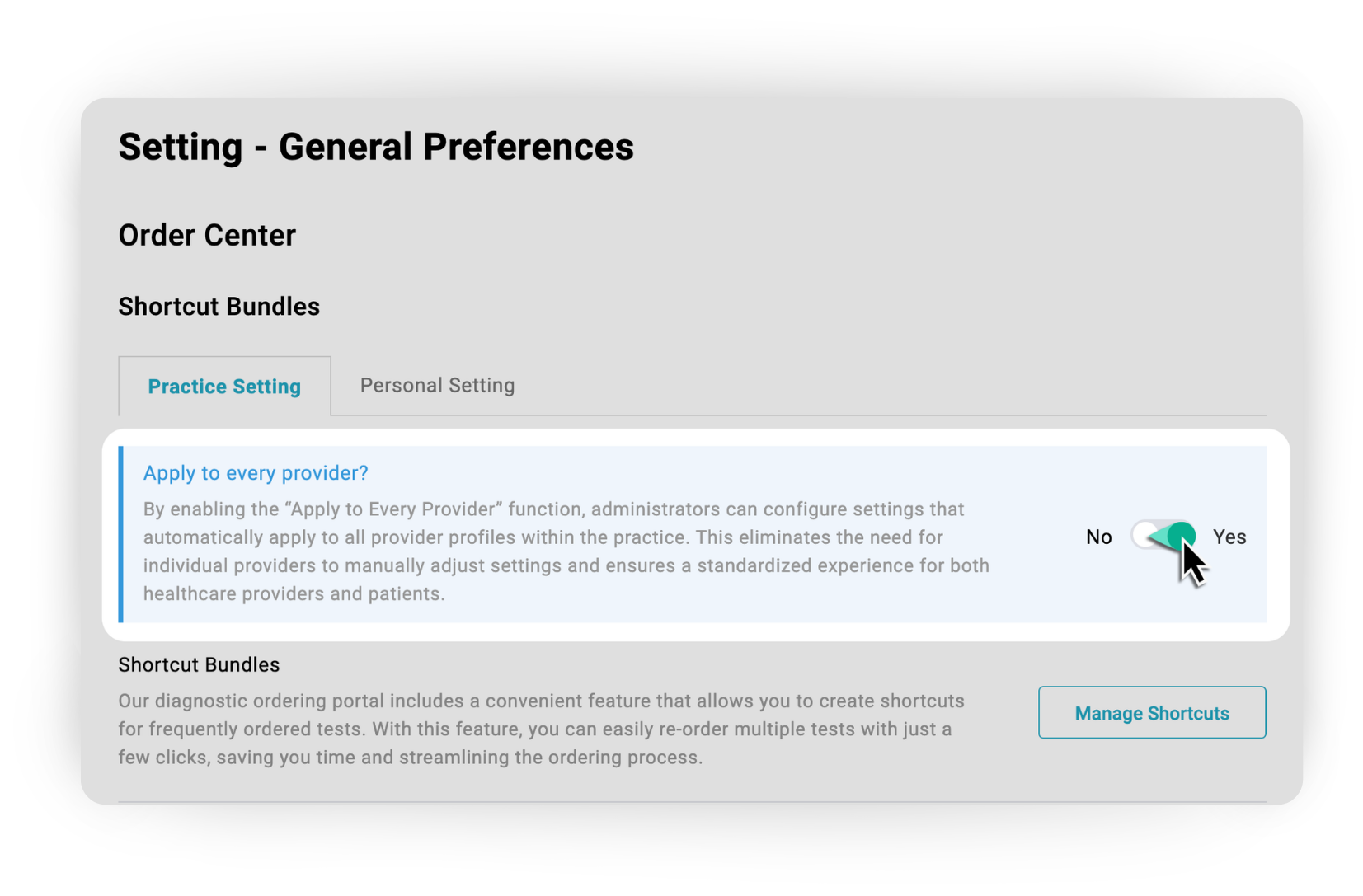Click the Apply to Every Provider description paragraph
1363x896 pixels.
566,551
